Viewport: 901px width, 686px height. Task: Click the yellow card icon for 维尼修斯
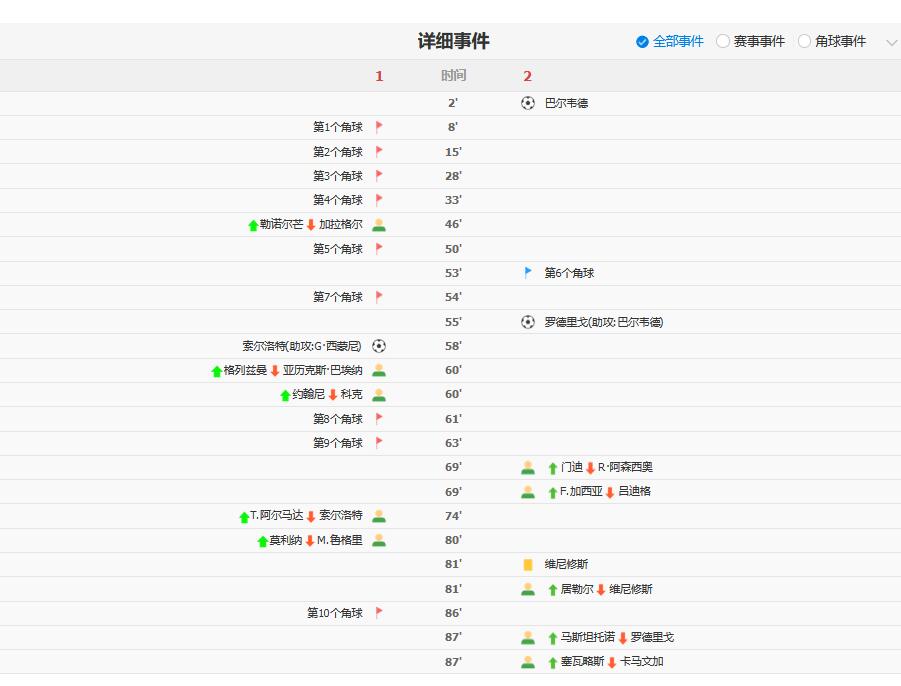(528, 564)
